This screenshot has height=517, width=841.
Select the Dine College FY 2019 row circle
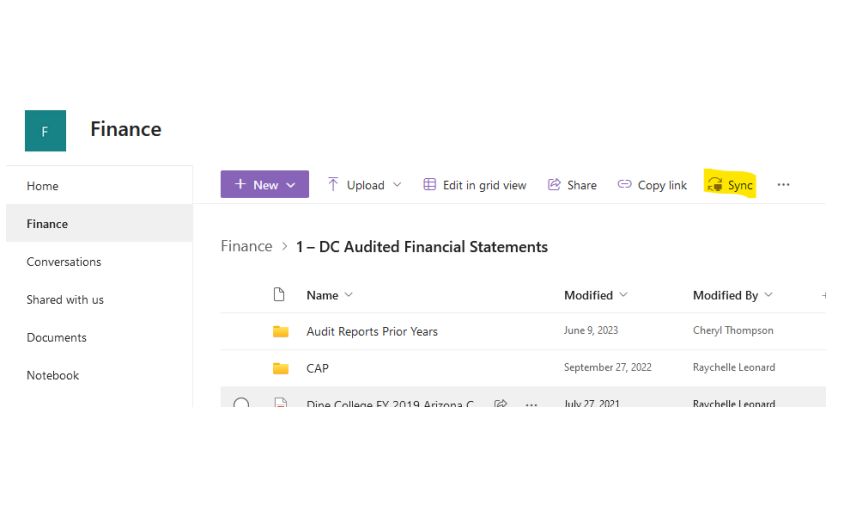[x=241, y=404]
